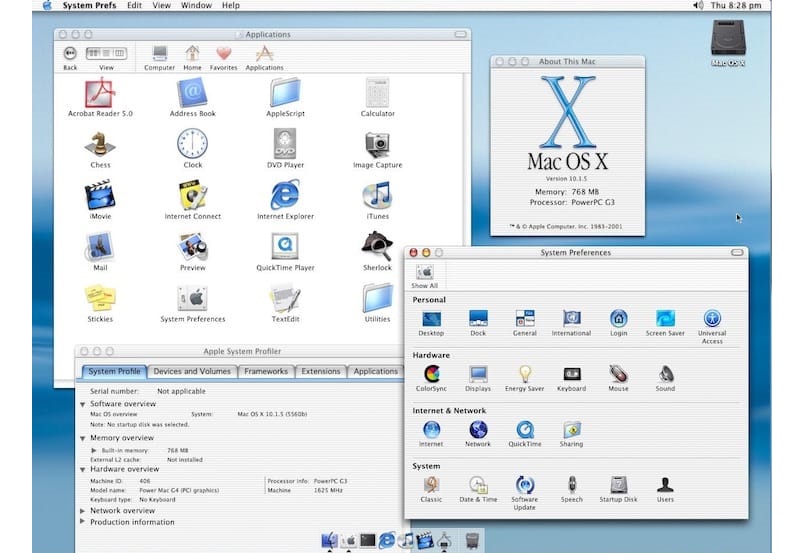Viewport: 800px width, 553px height.
Task: Switch to the Frameworks tab
Action: [x=266, y=371]
